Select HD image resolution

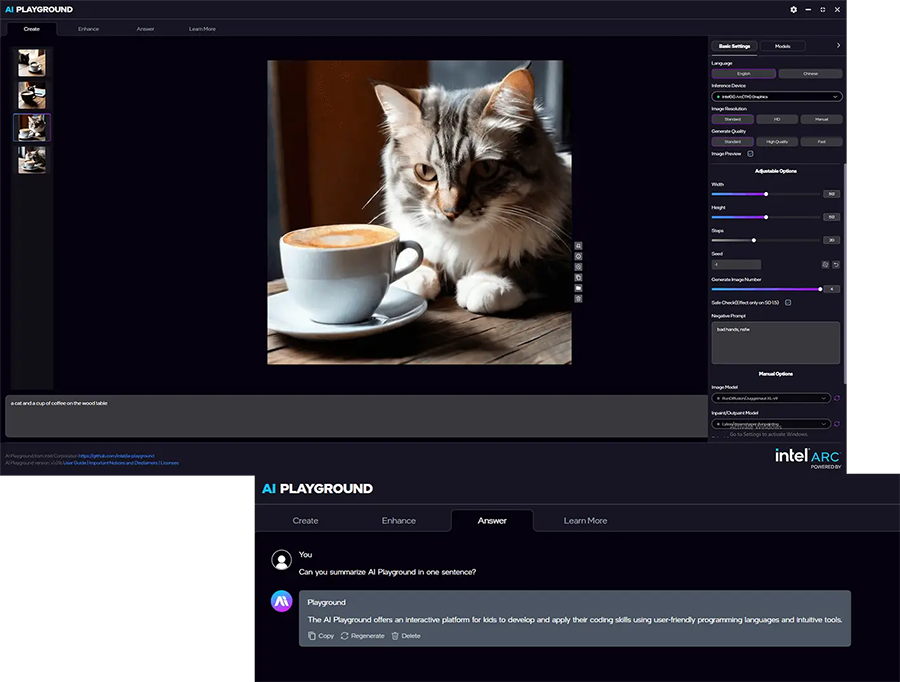click(x=776, y=119)
